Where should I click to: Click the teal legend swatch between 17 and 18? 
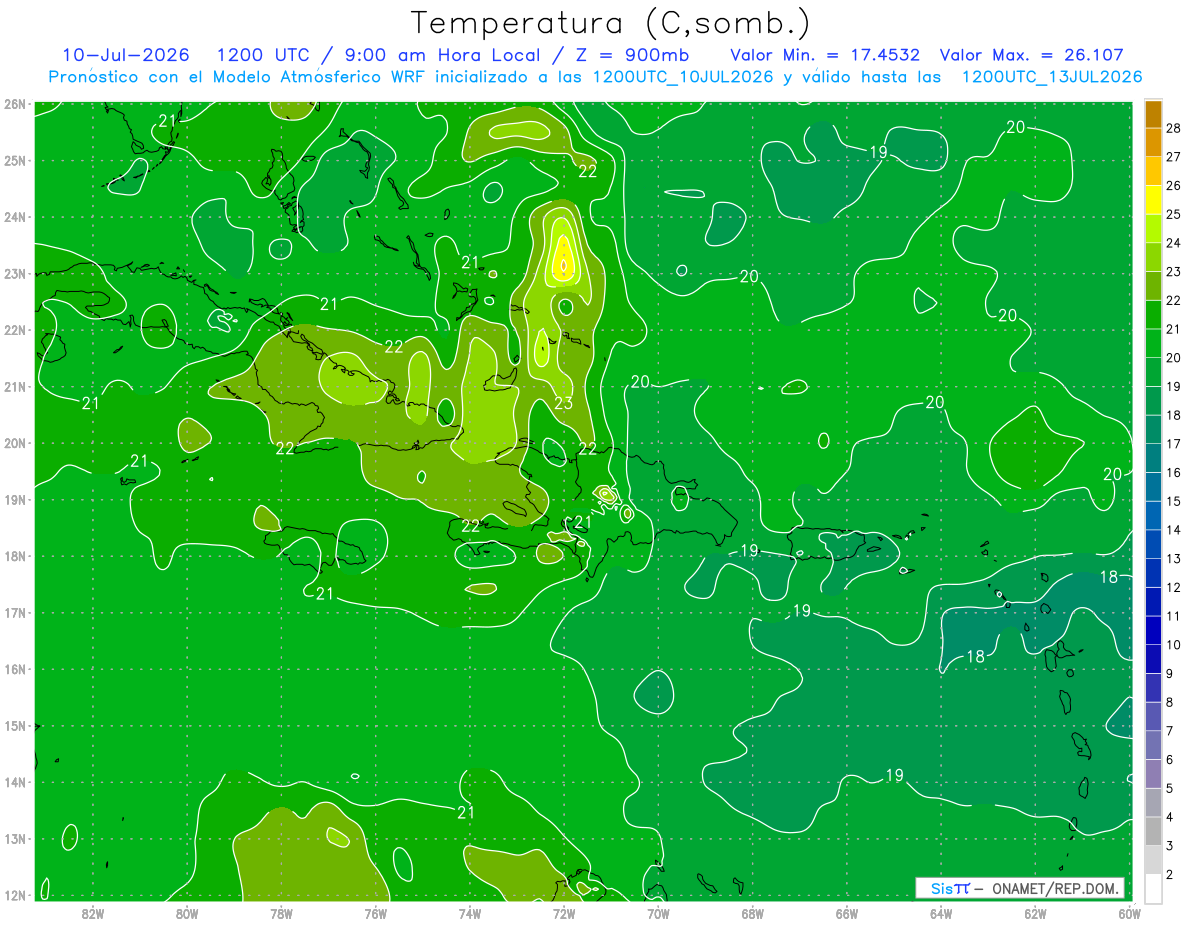(x=1153, y=429)
